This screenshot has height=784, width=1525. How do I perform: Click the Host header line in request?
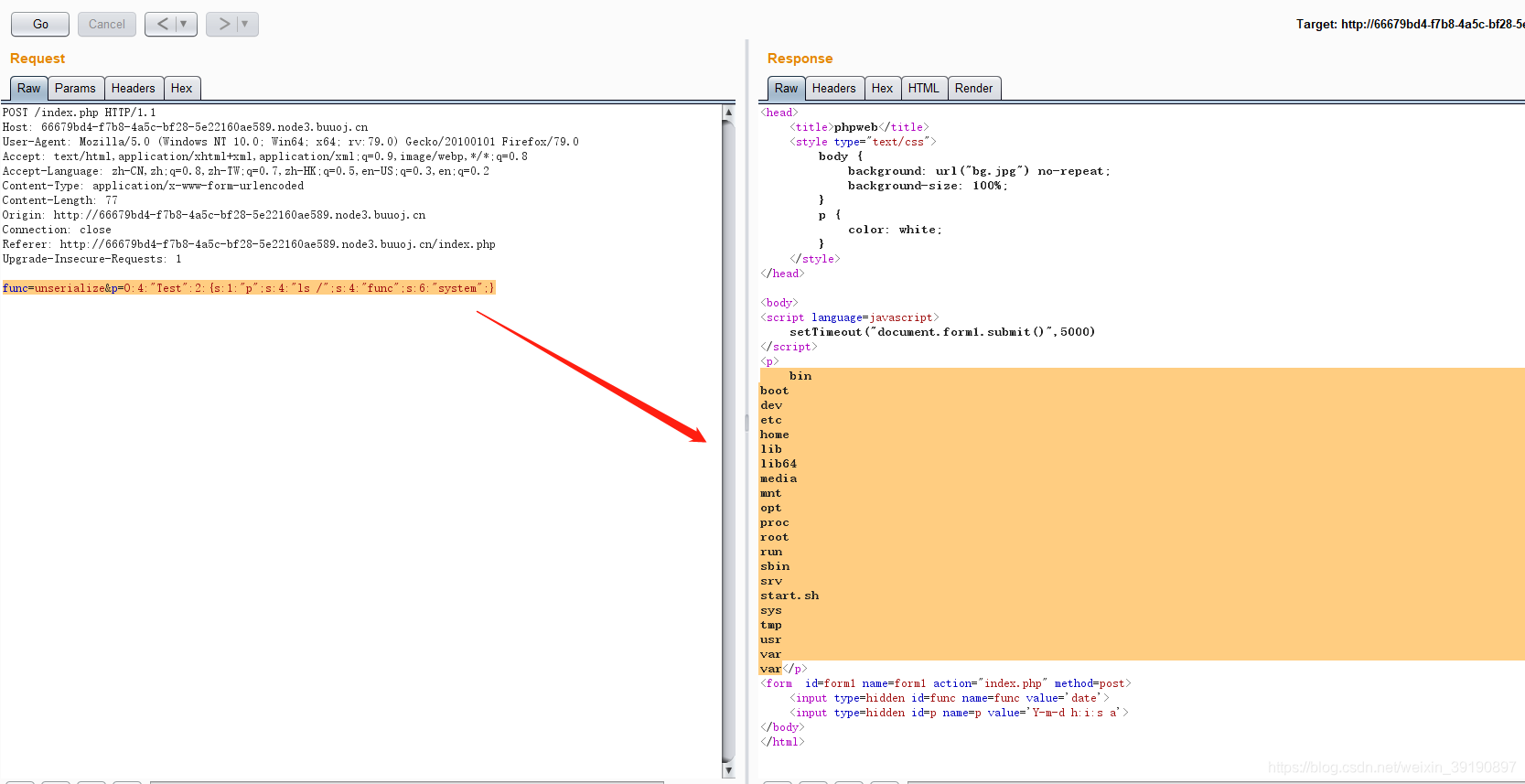coord(185,127)
